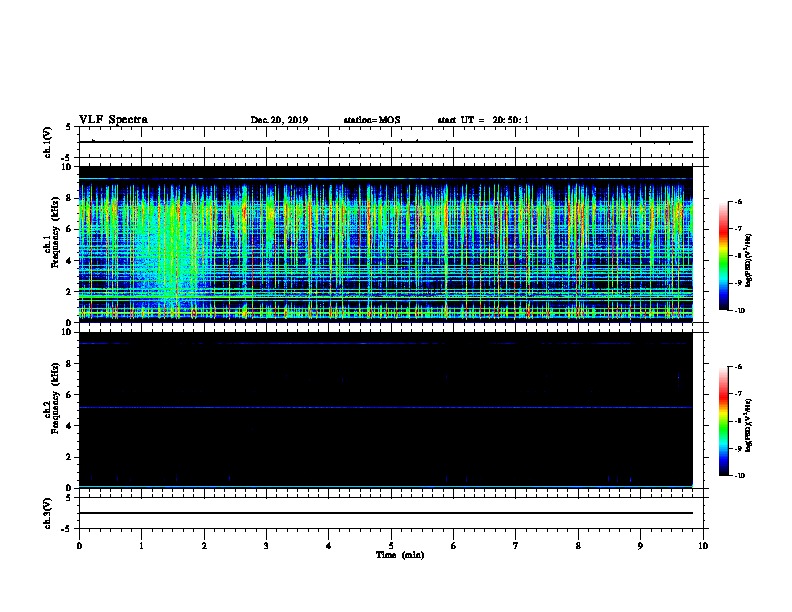Click time axis tick label 5
The image size is (792, 612).
tap(391, 546)
